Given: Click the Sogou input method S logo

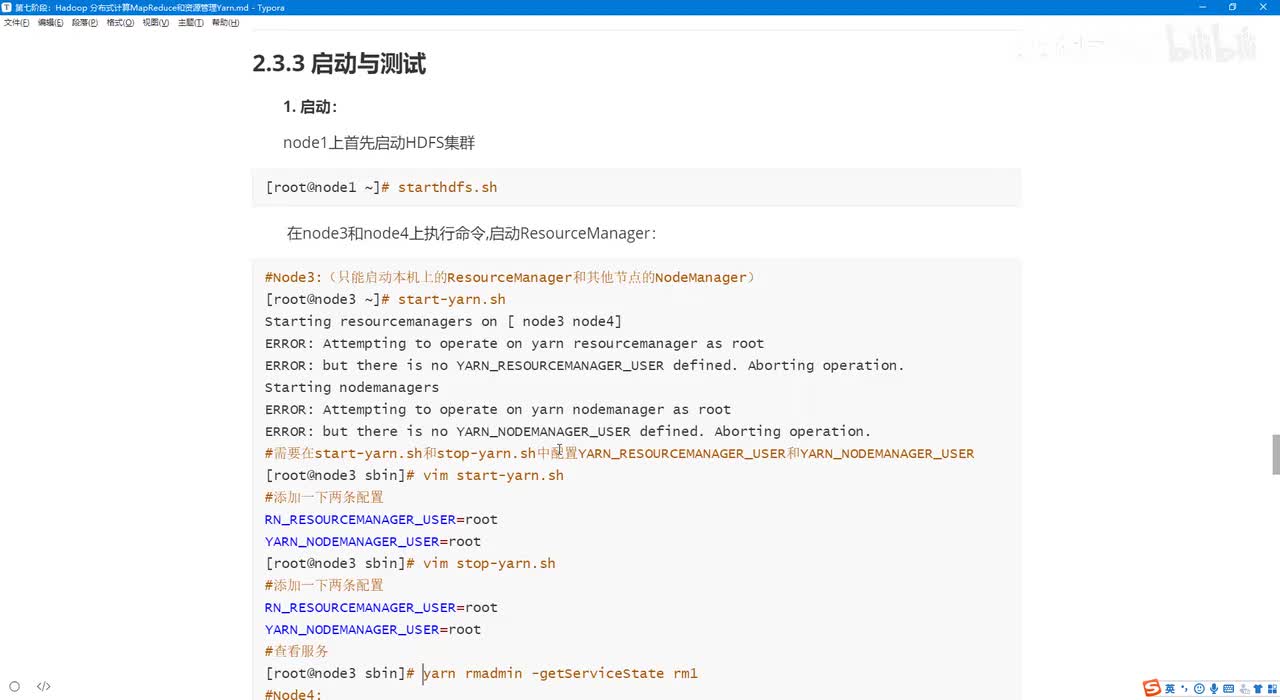Looking at the screenshot, I should coord(1152,688).
